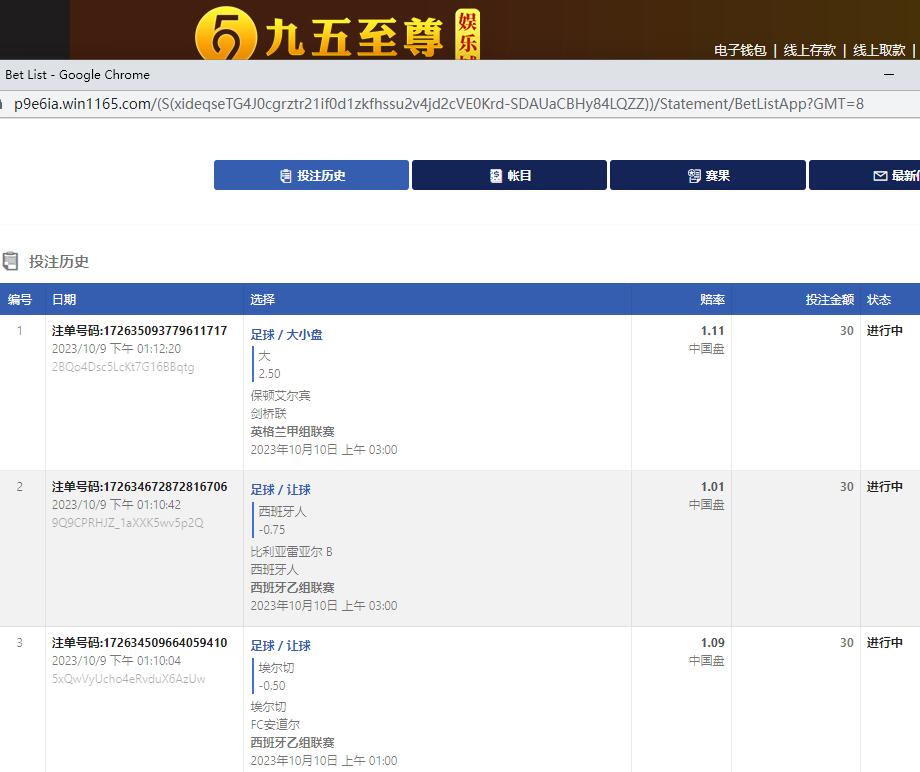
Task: Switch to the 帐目 tab
Action: [509, 175]
